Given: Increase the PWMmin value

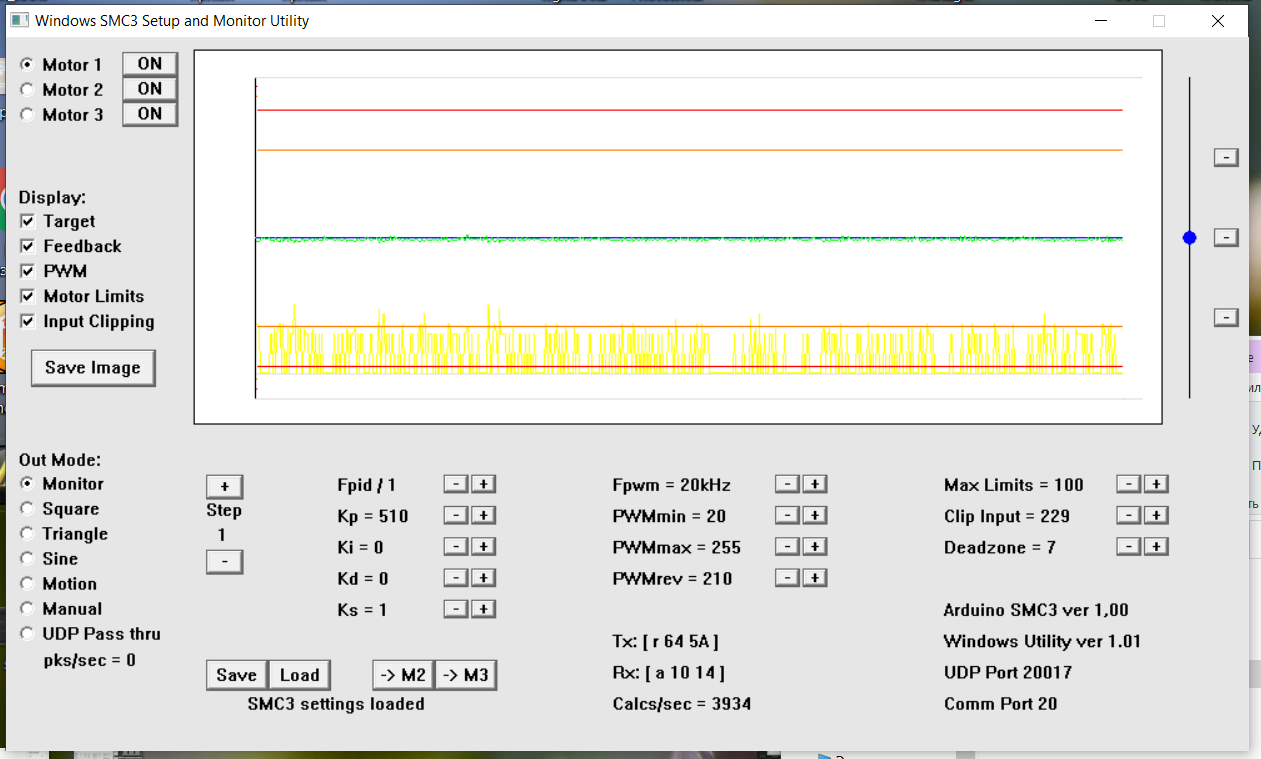Looking at the screenshot, I should (x=815, y=515).
